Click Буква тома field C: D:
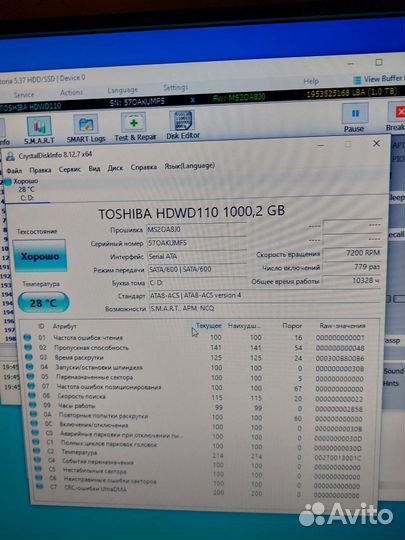Image resolution: width=405 pixels, height=540 pixels. [x=198, y=282]
